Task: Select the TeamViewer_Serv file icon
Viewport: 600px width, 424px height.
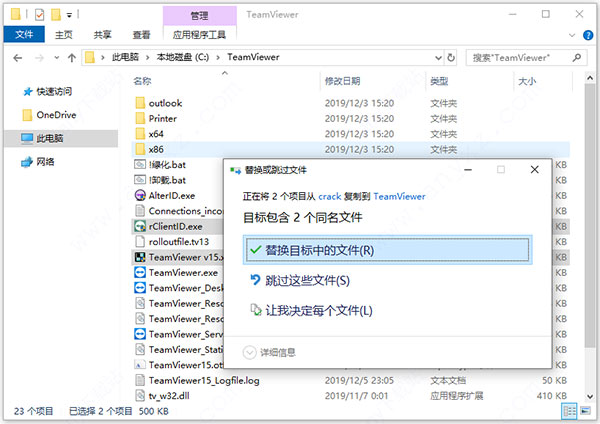Action: [140, 334]
